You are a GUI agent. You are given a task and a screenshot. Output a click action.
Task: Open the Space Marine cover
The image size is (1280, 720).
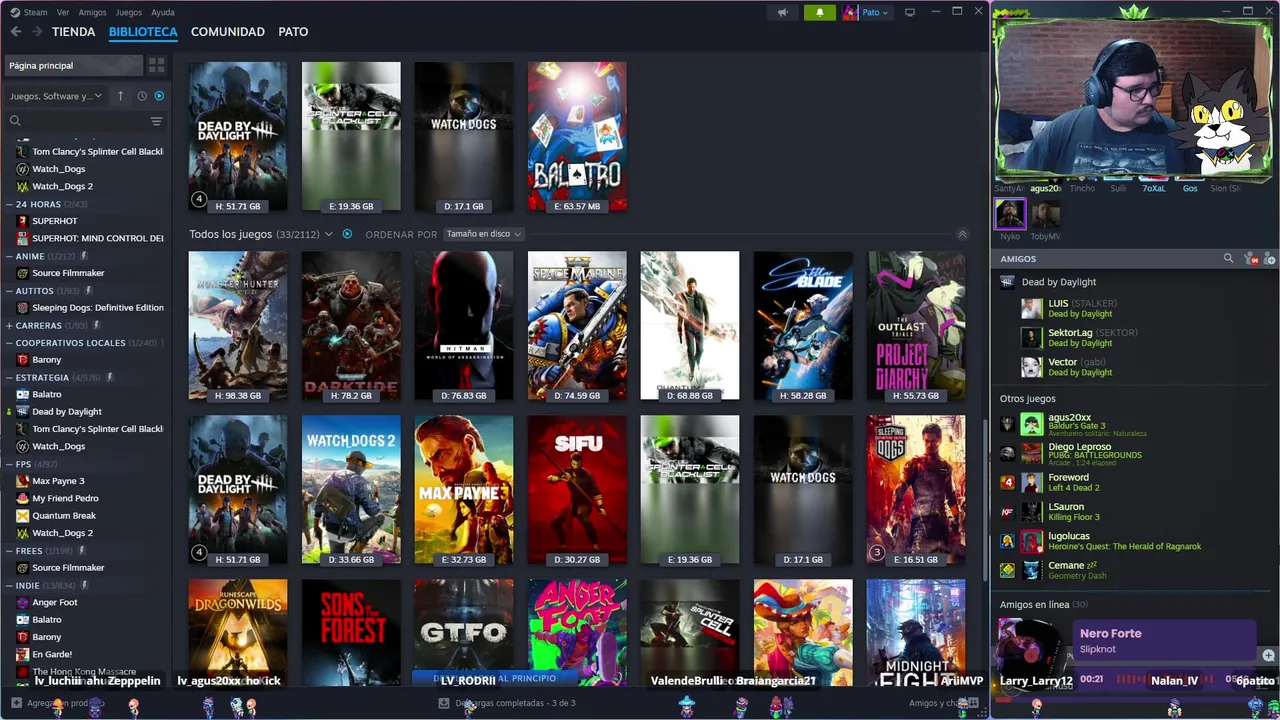(577, 325)
